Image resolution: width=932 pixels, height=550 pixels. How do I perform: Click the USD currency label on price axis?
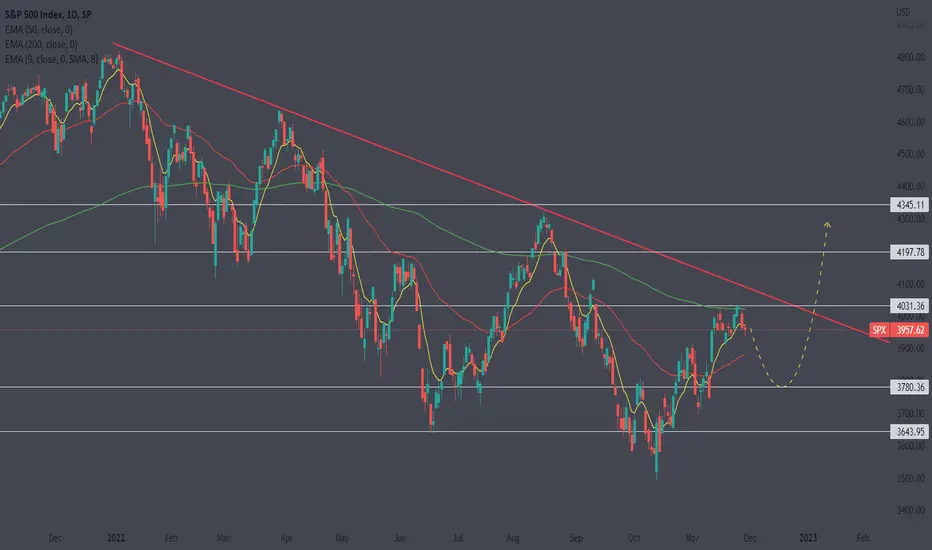[x=903, y=12]
